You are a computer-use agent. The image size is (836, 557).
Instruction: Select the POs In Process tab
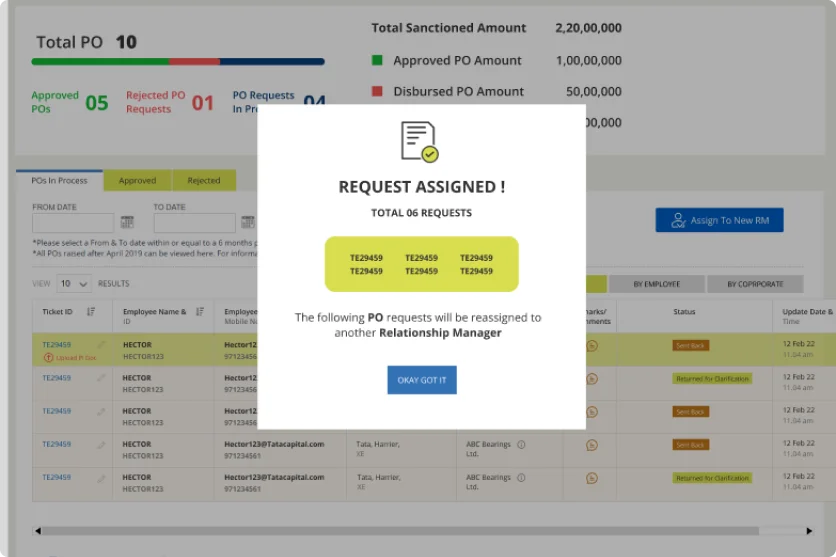(x=59, y=181)
